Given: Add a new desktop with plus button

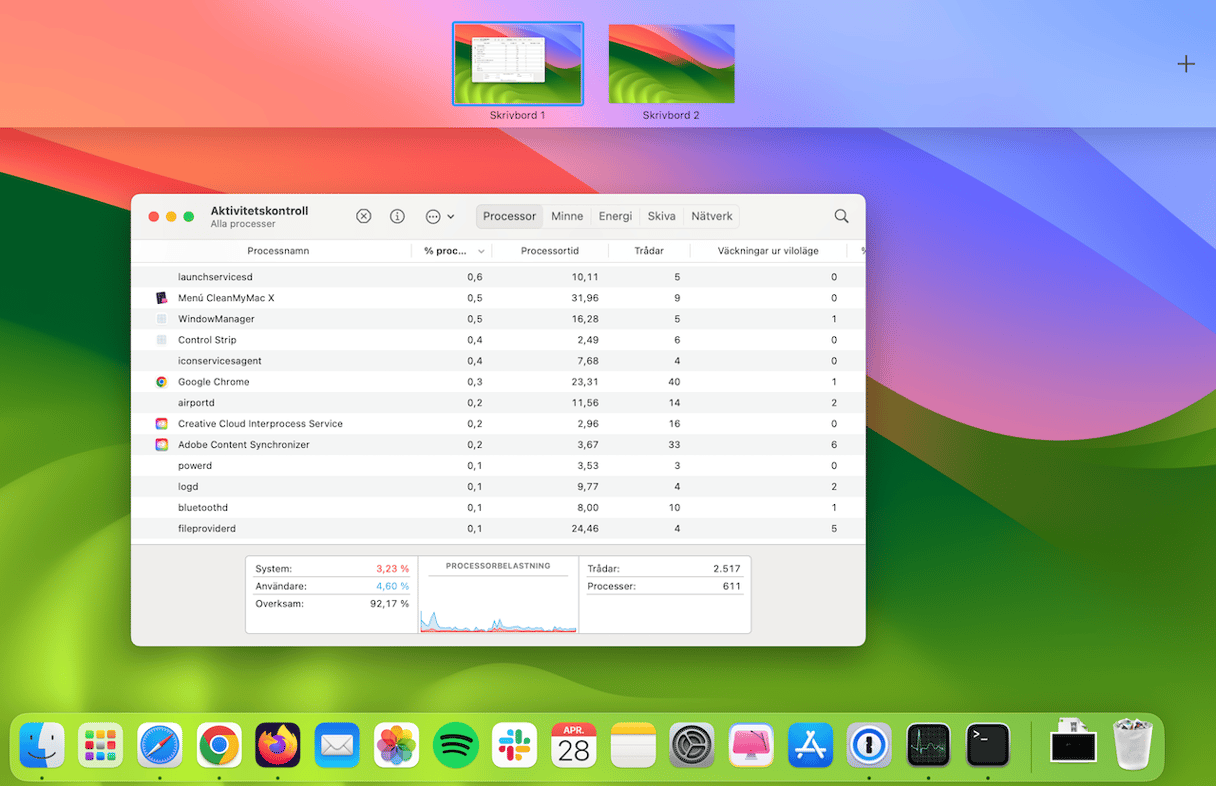Looking at the screenshot, I should pos(1185,64).
